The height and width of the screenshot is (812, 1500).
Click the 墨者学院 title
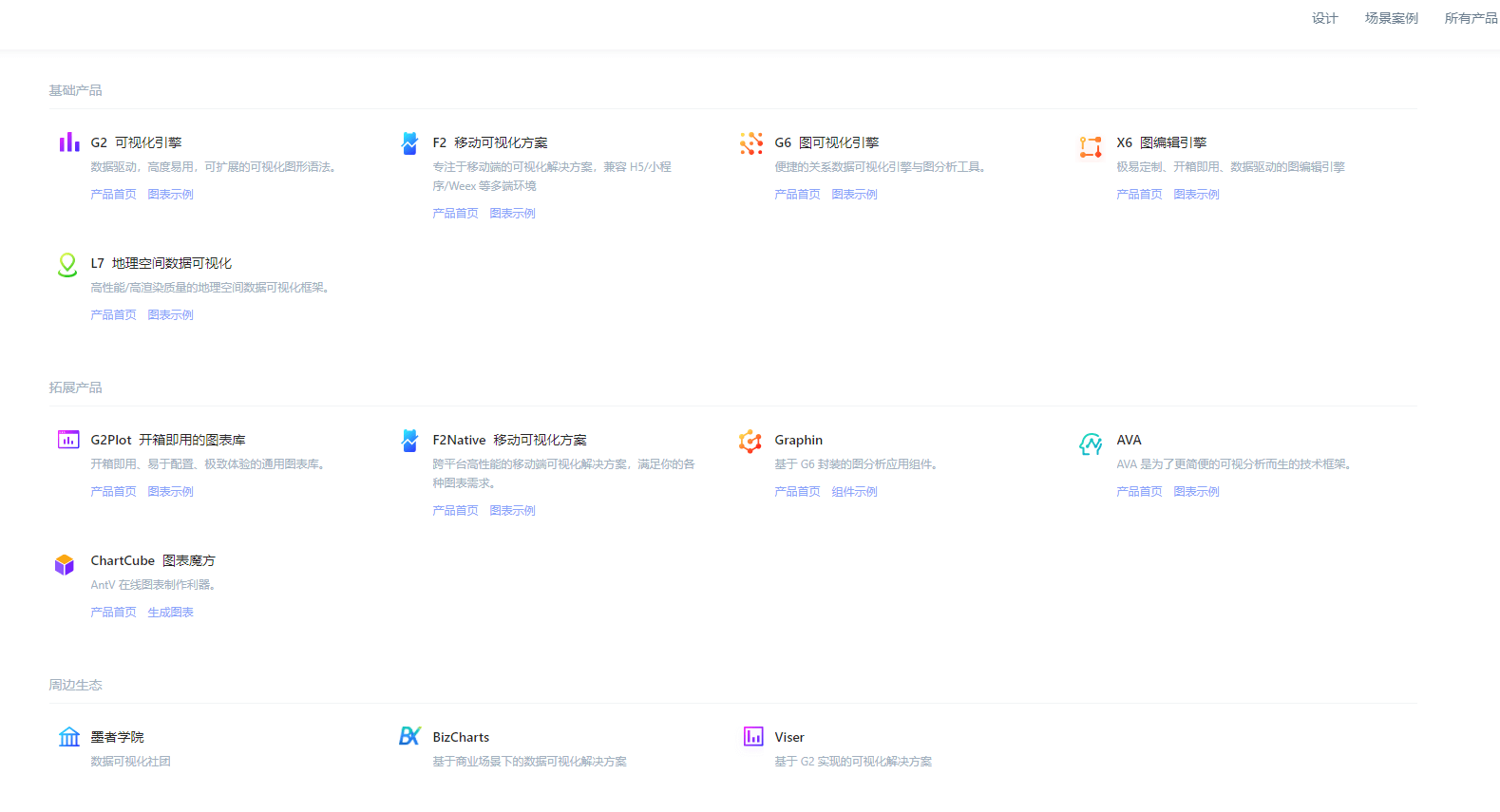coord(117,737)
